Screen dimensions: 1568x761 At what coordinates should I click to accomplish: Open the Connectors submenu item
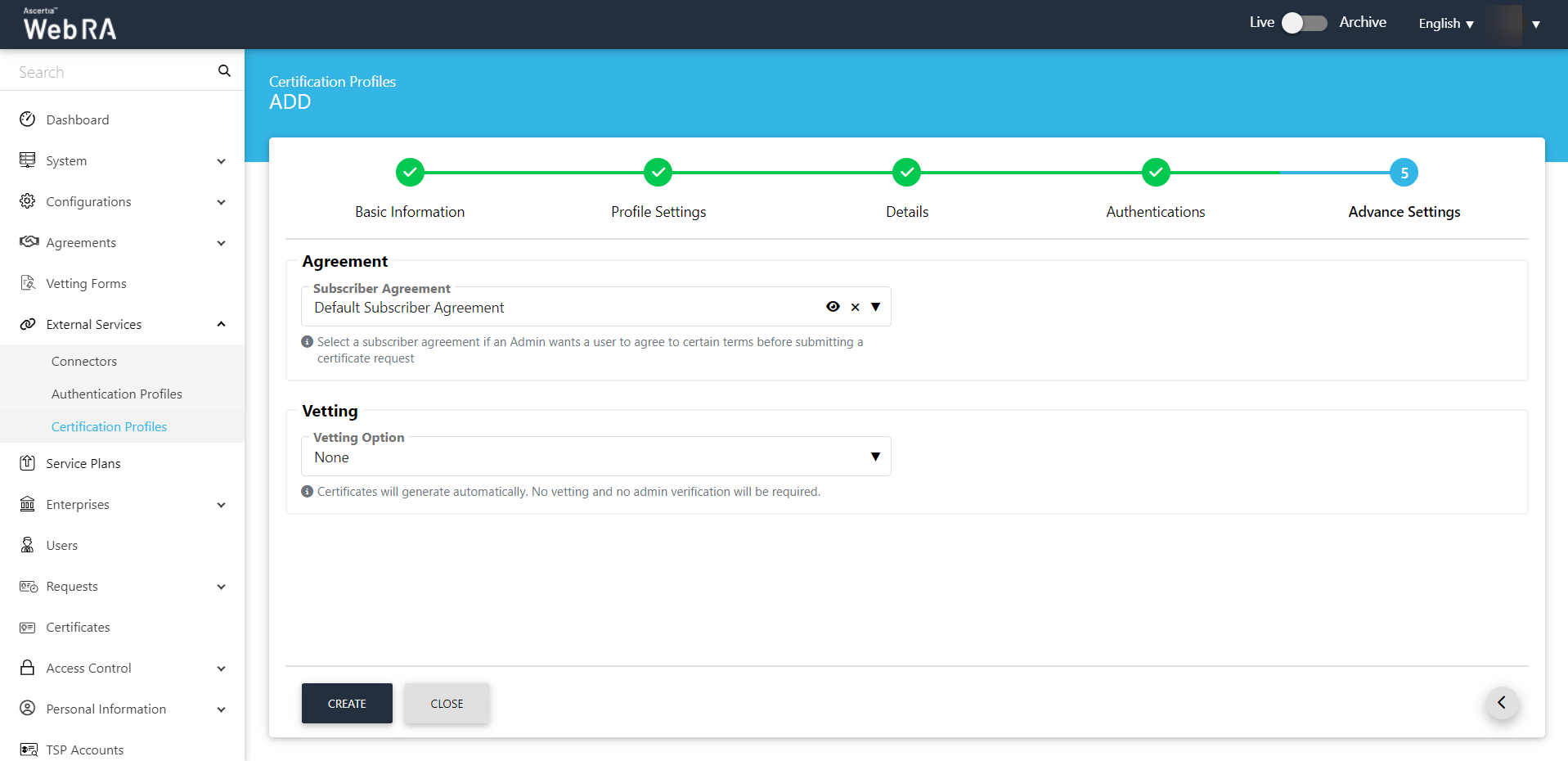pyautogui.click(x=84, y=361)
